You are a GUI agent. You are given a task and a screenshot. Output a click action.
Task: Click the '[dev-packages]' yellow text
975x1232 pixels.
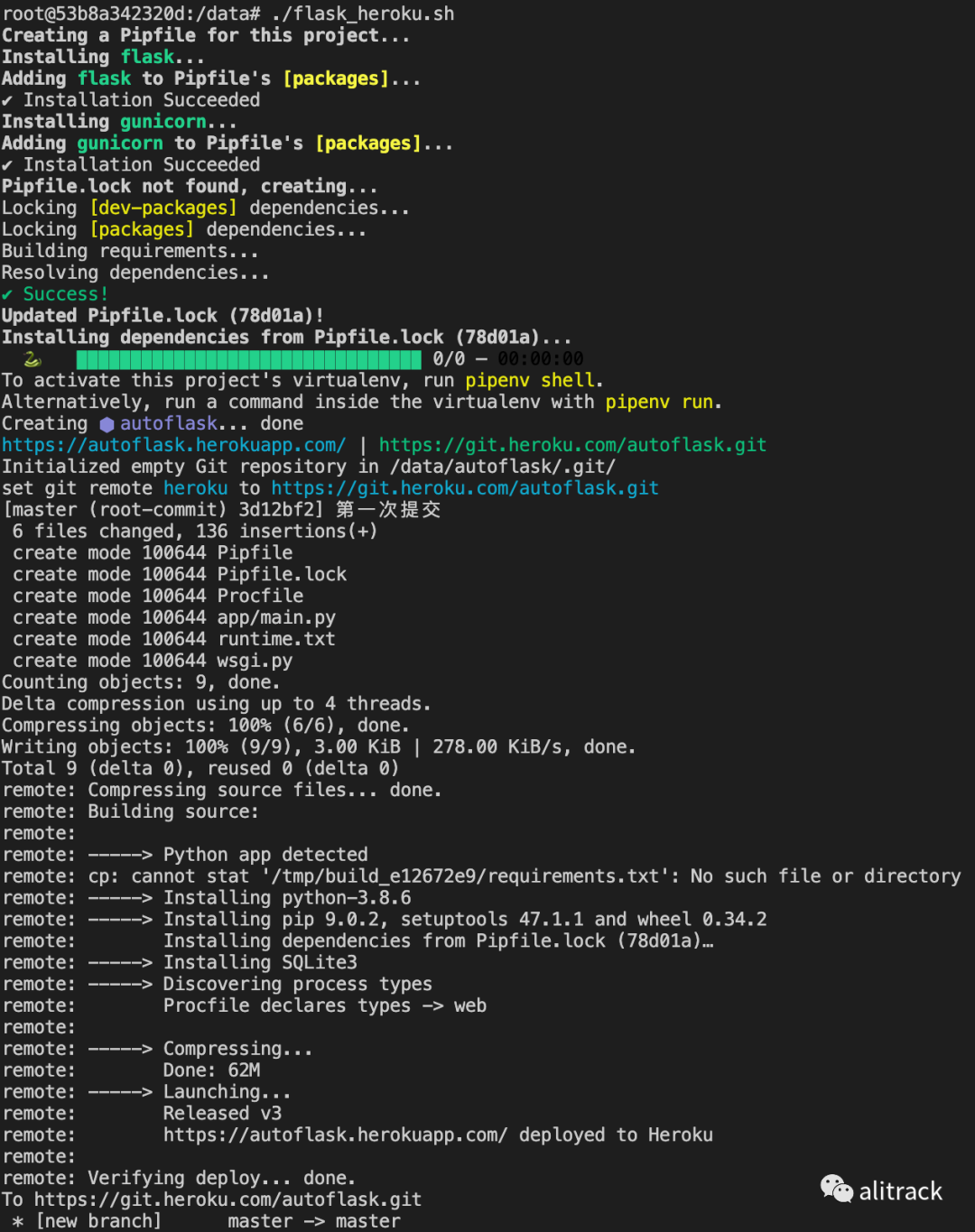point(163,208)
